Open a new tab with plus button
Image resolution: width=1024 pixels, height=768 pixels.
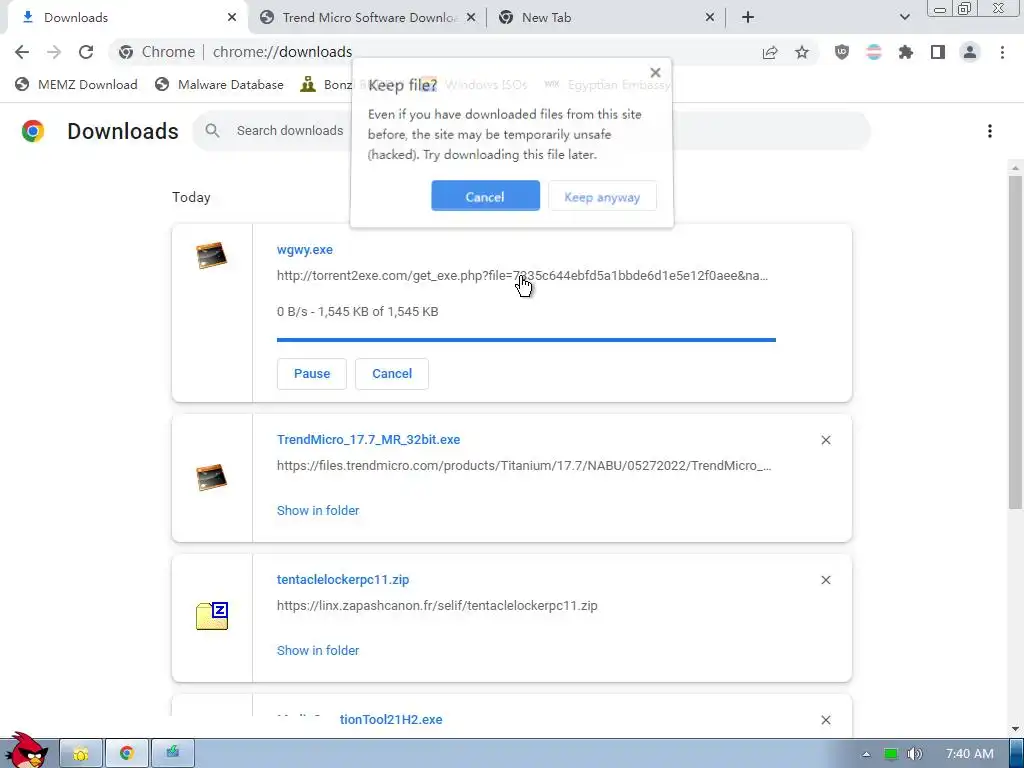[x=748, y=18]
